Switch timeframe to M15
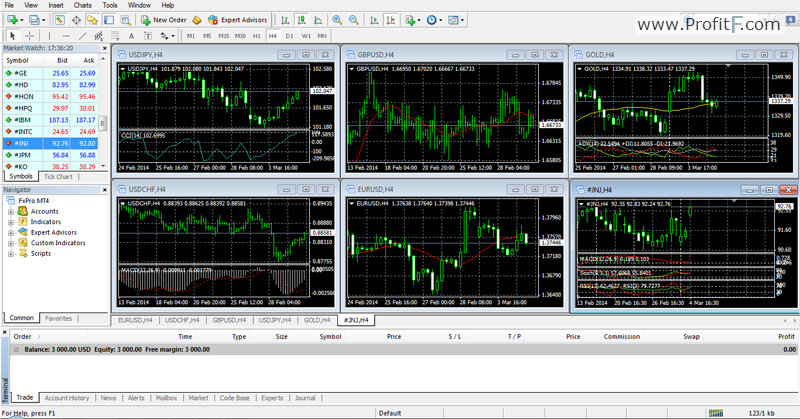Image resolution: width=800 pixels, height=419 pixels. [x=223, y=36]
